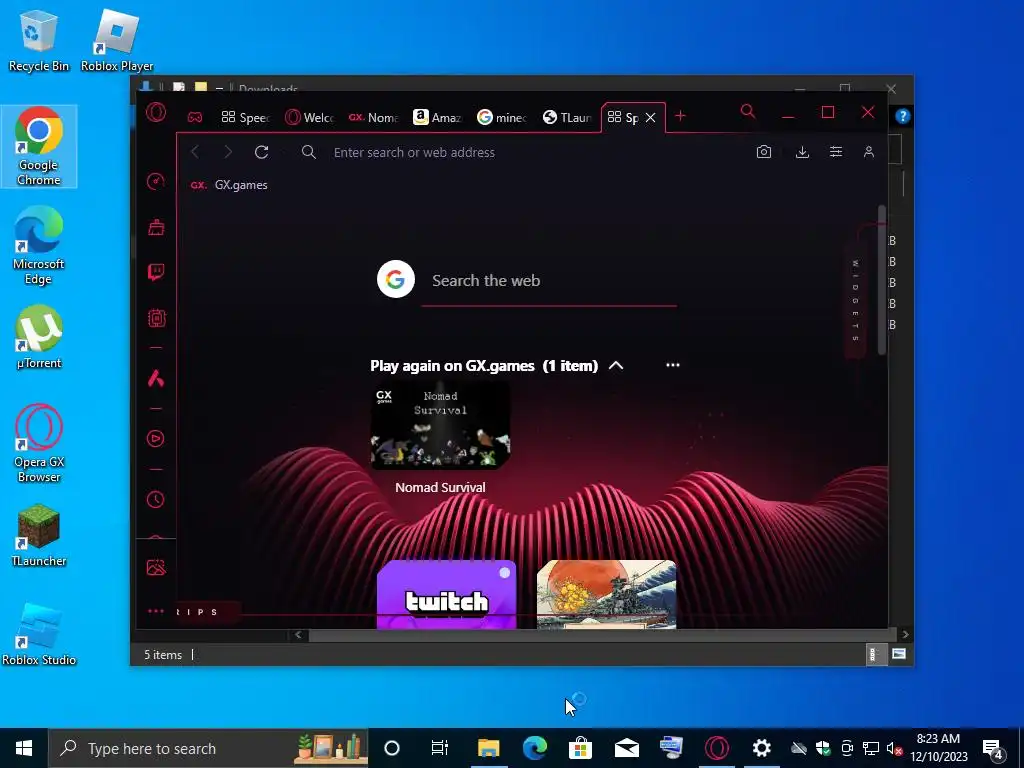Switch to the Amazon tab

(x=438, y=118)
